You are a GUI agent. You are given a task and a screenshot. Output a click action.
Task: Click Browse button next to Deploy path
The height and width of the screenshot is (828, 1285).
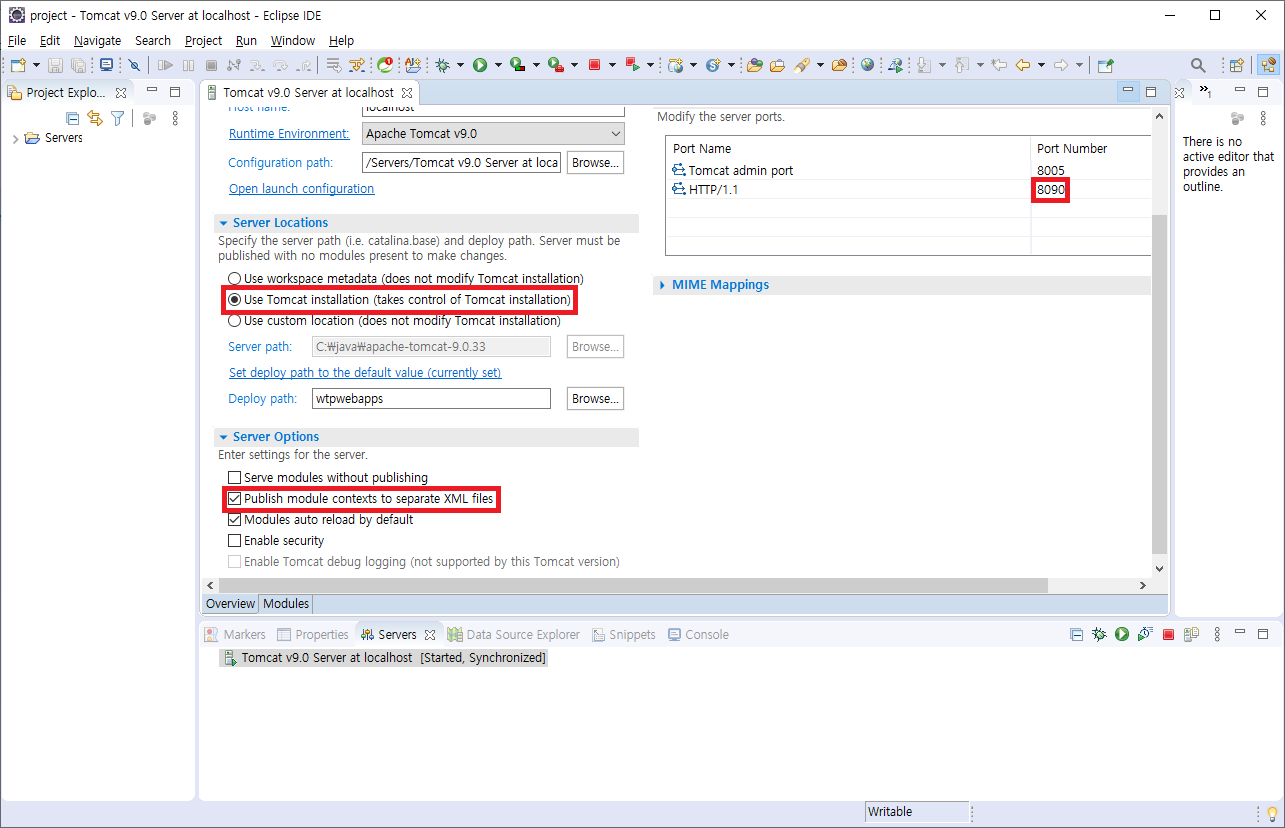[596, 398]
